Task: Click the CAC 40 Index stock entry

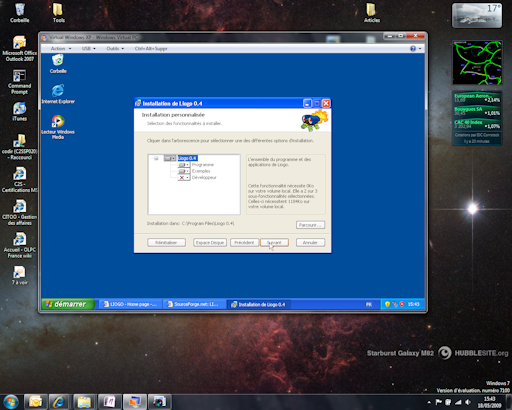Action: 477,124
